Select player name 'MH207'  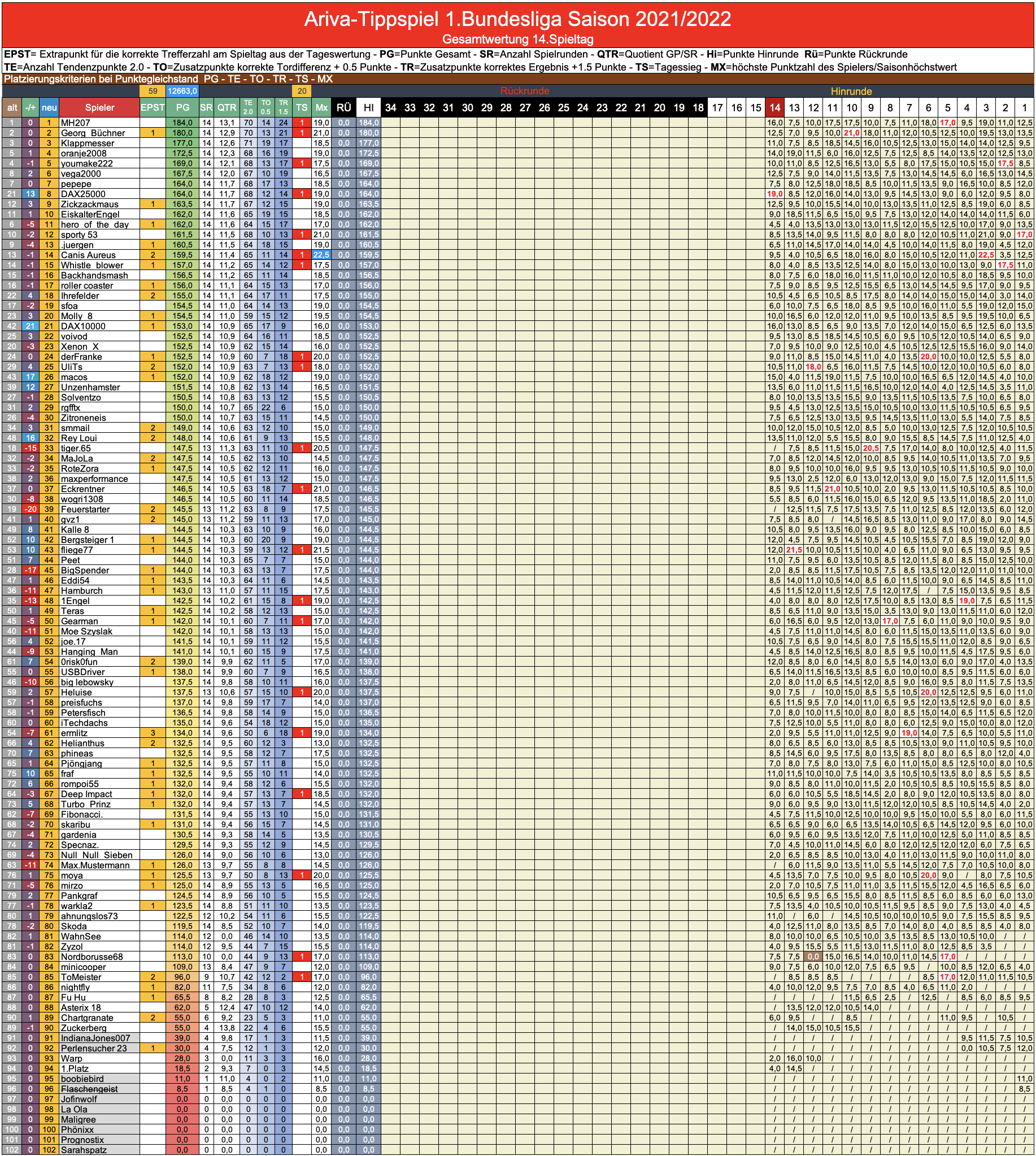[x=75, y=123]
